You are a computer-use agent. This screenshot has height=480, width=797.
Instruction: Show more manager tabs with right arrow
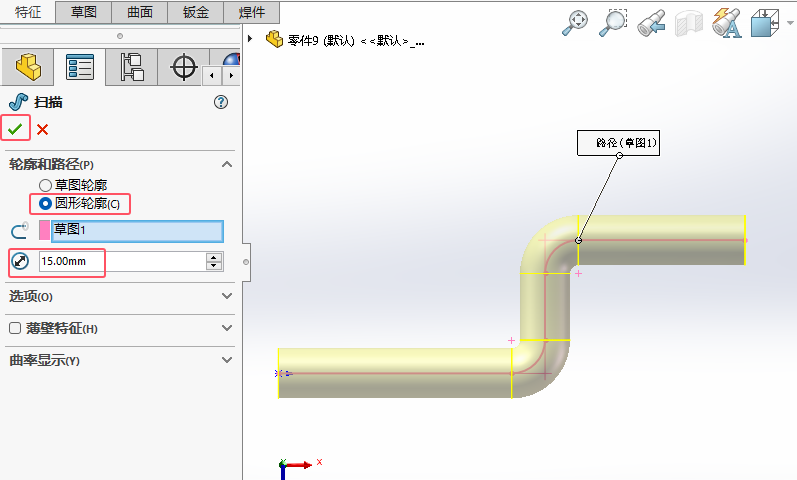231,76
